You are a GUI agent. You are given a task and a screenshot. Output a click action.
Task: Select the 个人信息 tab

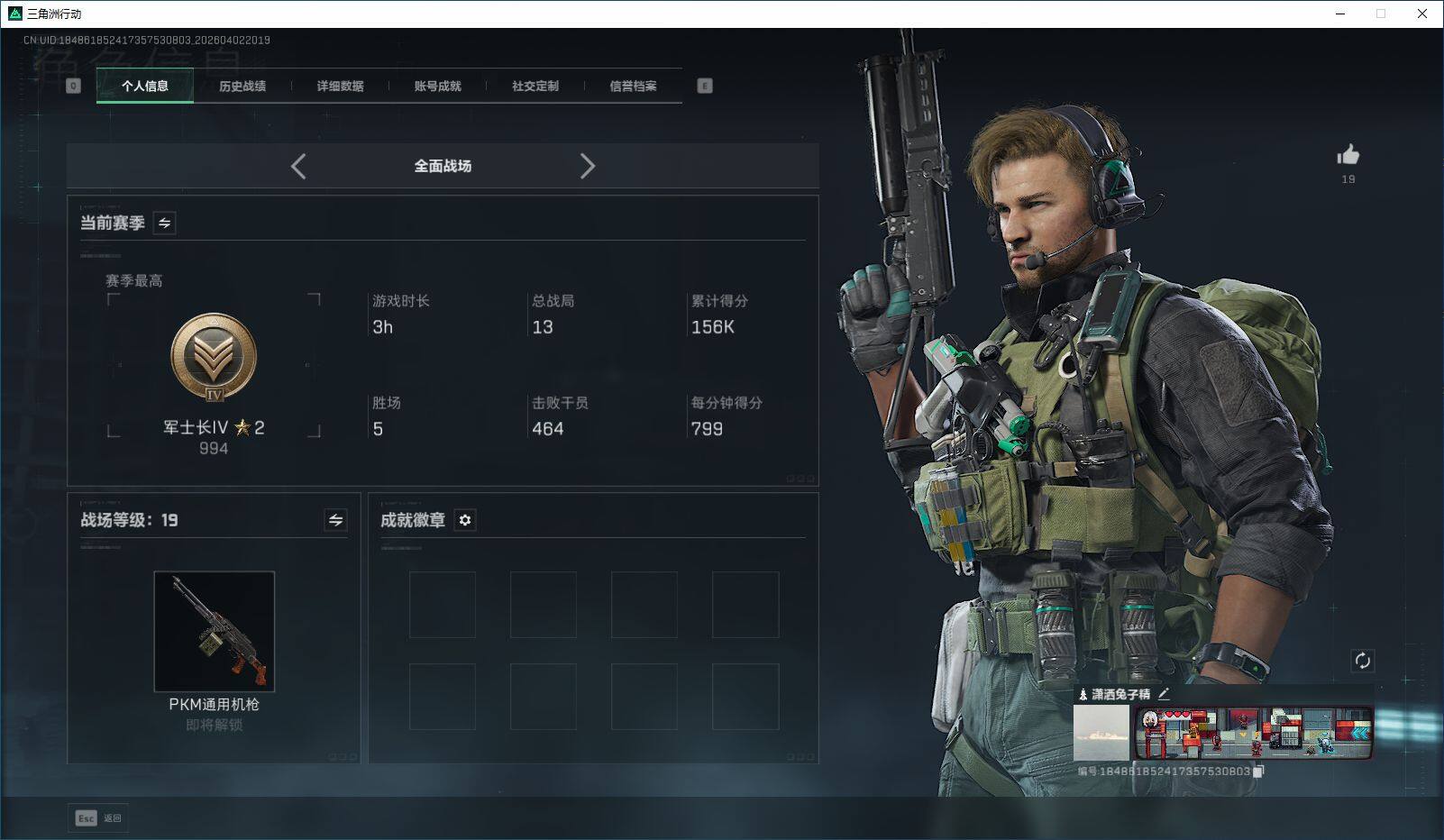click(145, 86)
